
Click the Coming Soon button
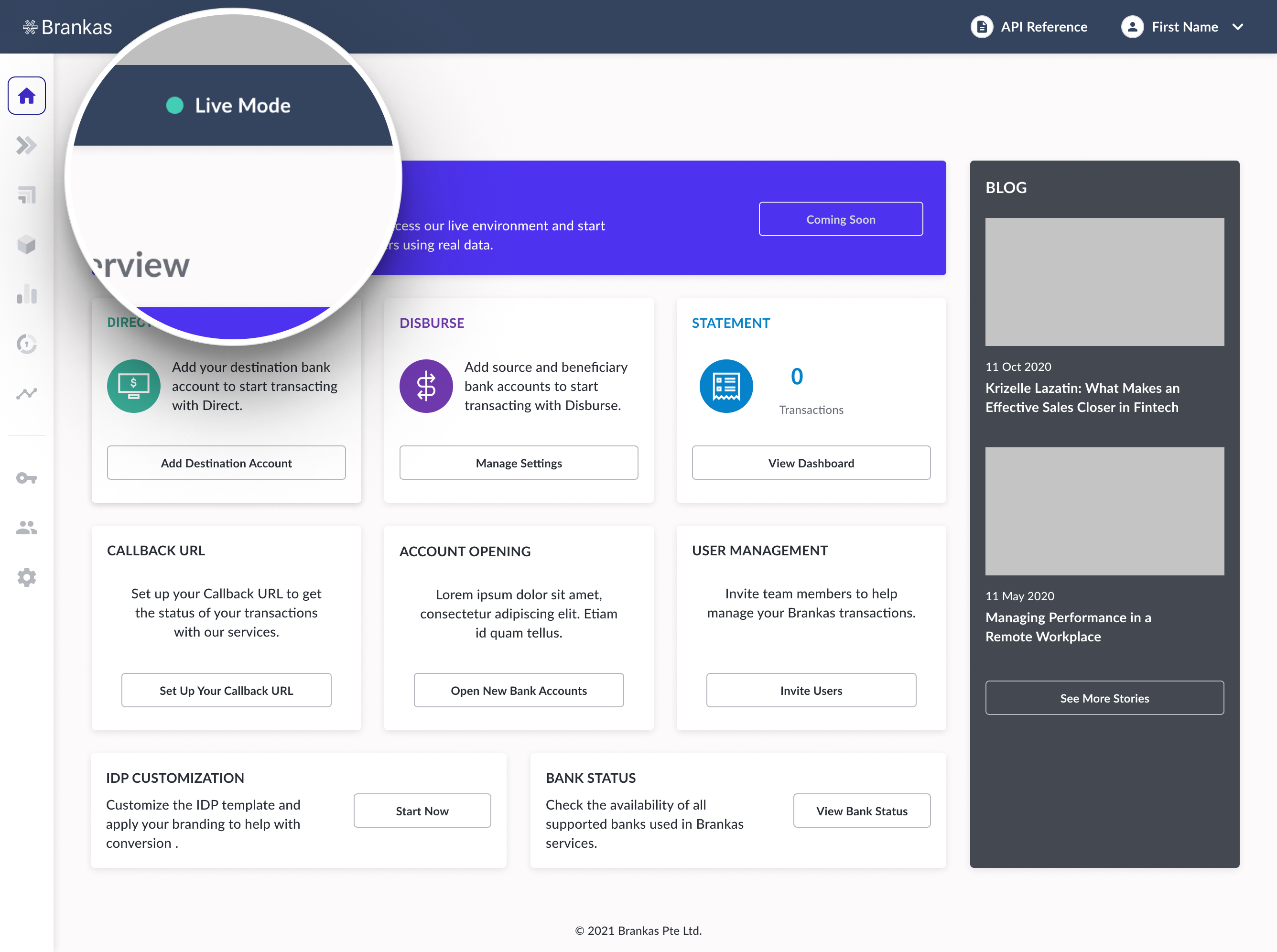841,219
